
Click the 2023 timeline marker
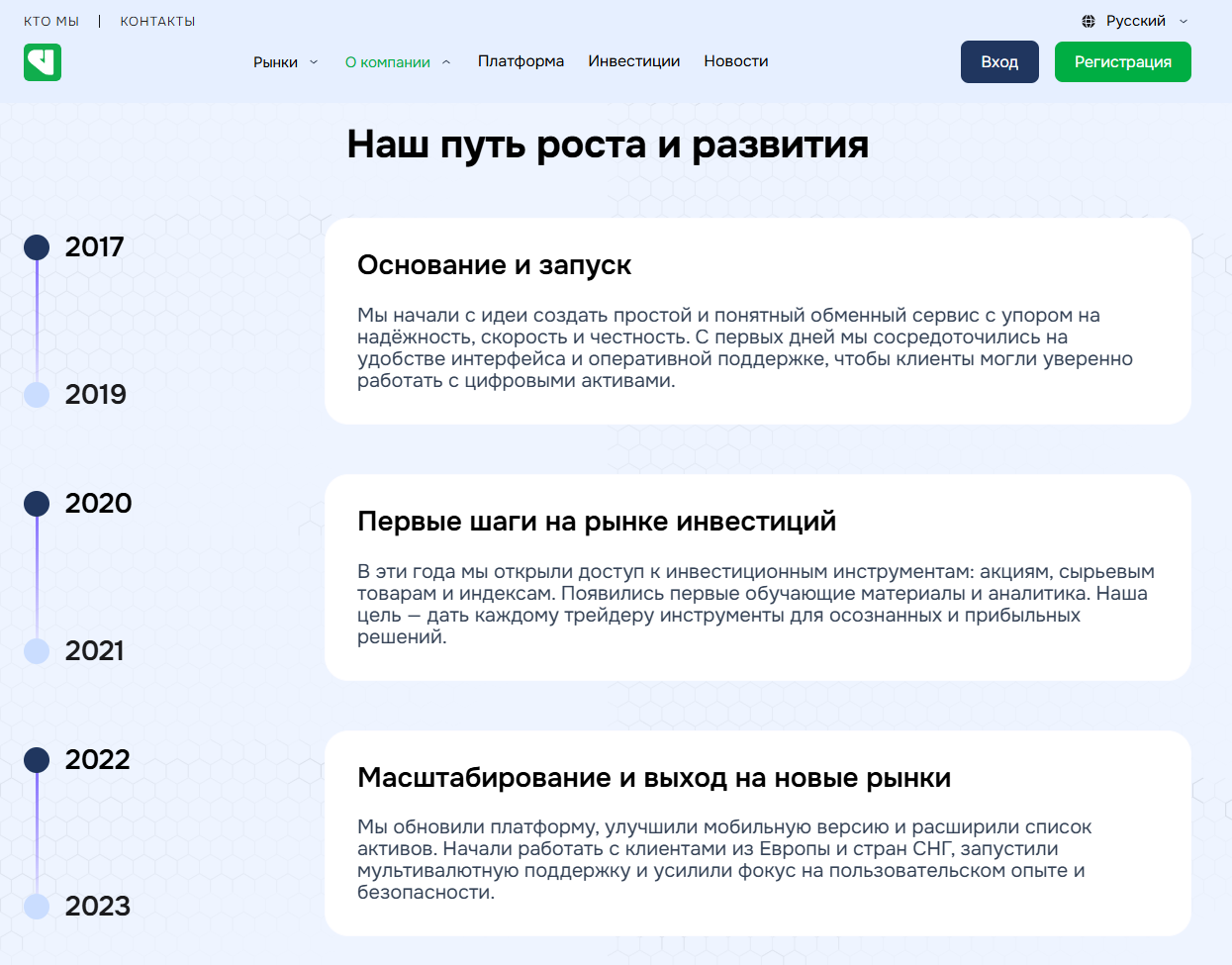pyautogui.click(x=37, y=907)
